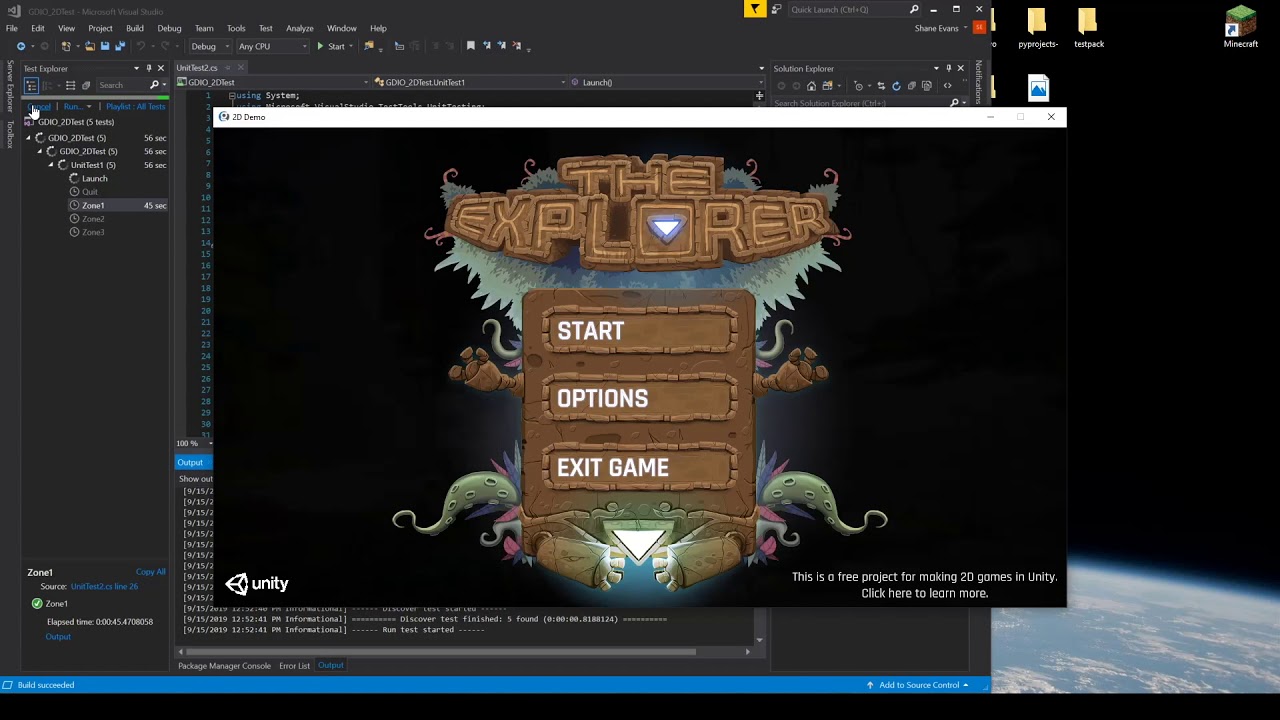Select the Launch test row
Image resolution: width=1280 pixels, height=720 pixels.
(x=118, y=178)
